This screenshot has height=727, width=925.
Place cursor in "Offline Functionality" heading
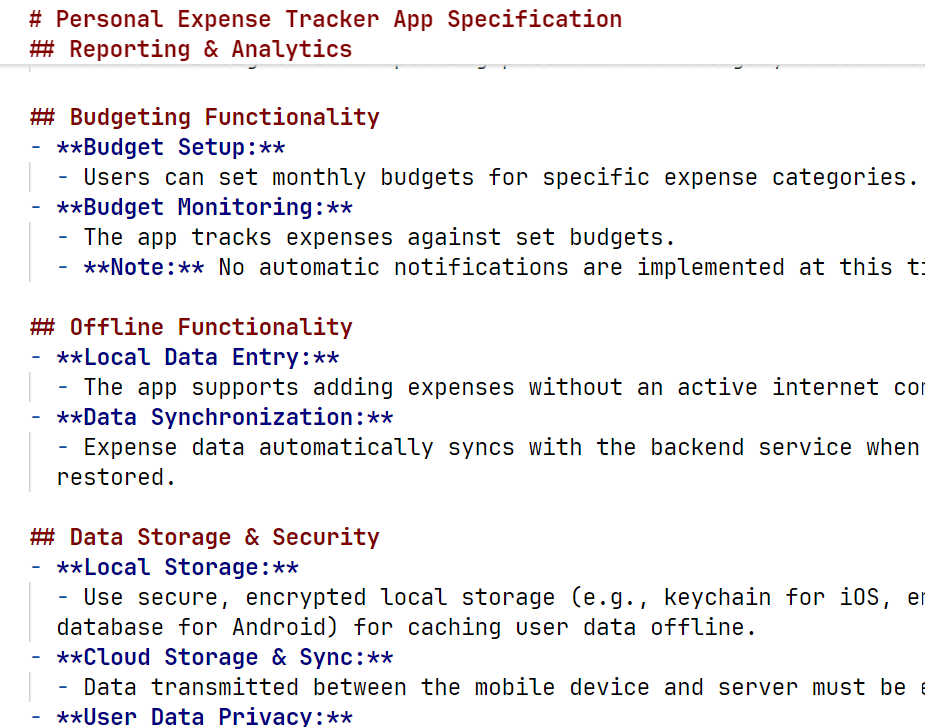click(x=210, y=327)
